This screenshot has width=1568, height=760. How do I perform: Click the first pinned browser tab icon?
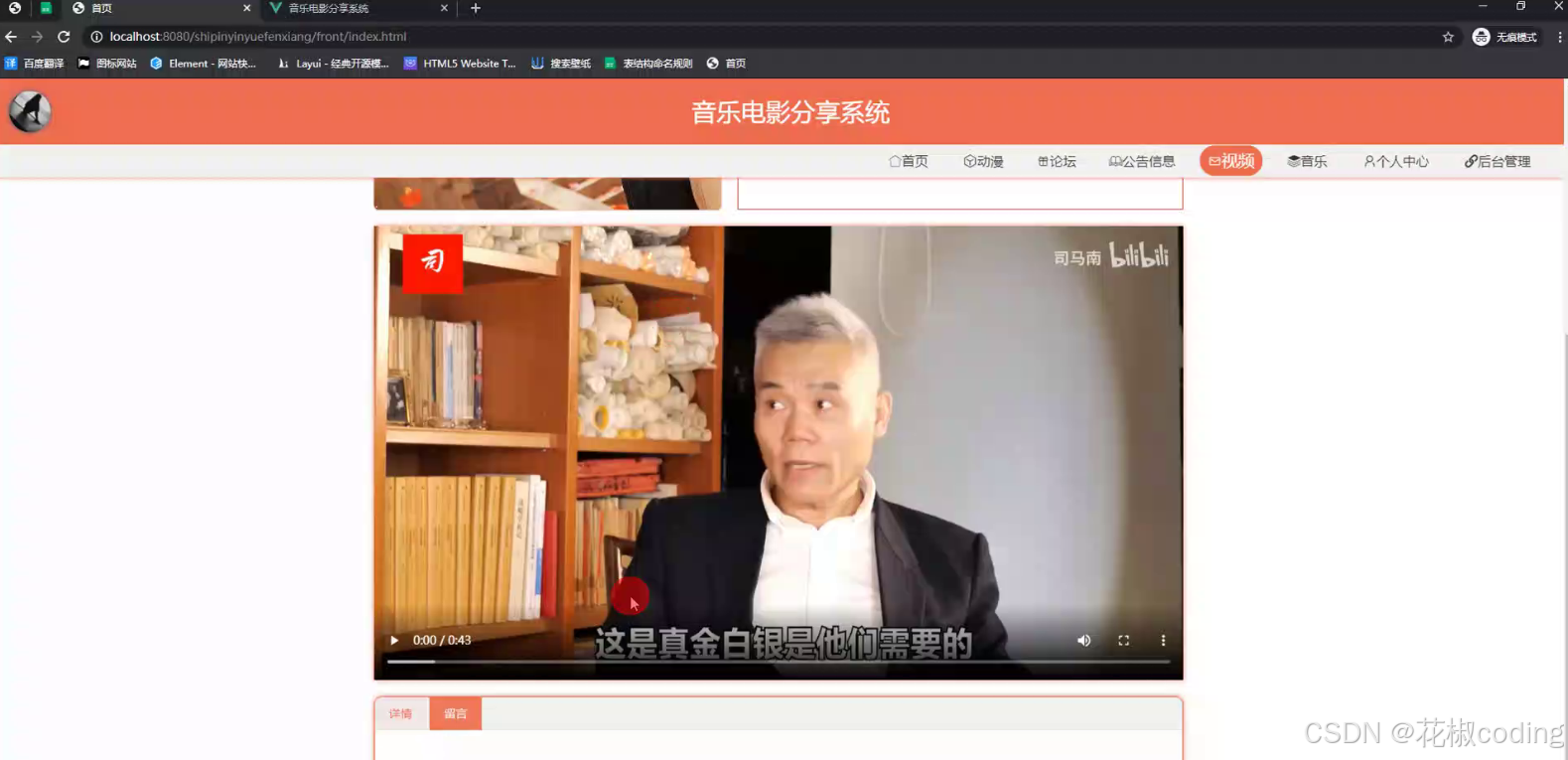coord(15,8)
